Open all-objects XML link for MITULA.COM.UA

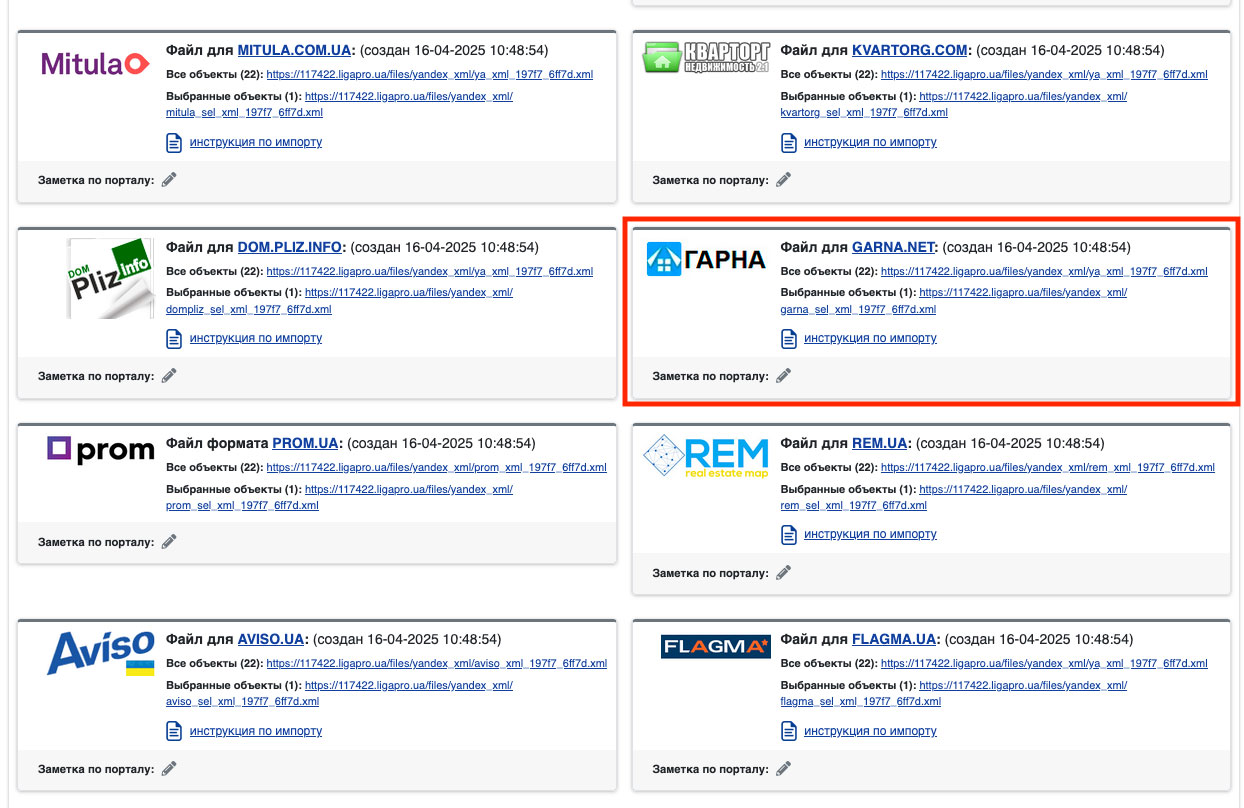430,75
